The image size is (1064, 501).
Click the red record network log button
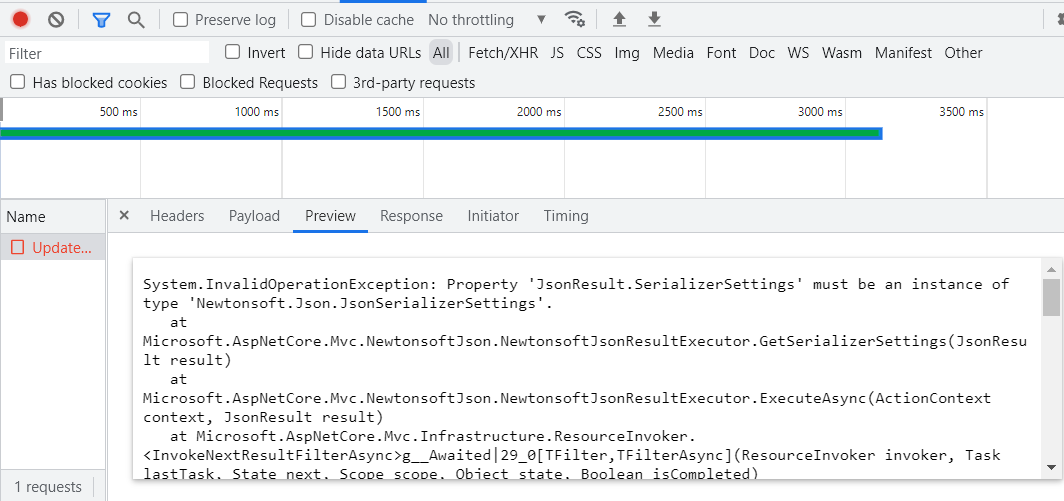coord(20,19)
